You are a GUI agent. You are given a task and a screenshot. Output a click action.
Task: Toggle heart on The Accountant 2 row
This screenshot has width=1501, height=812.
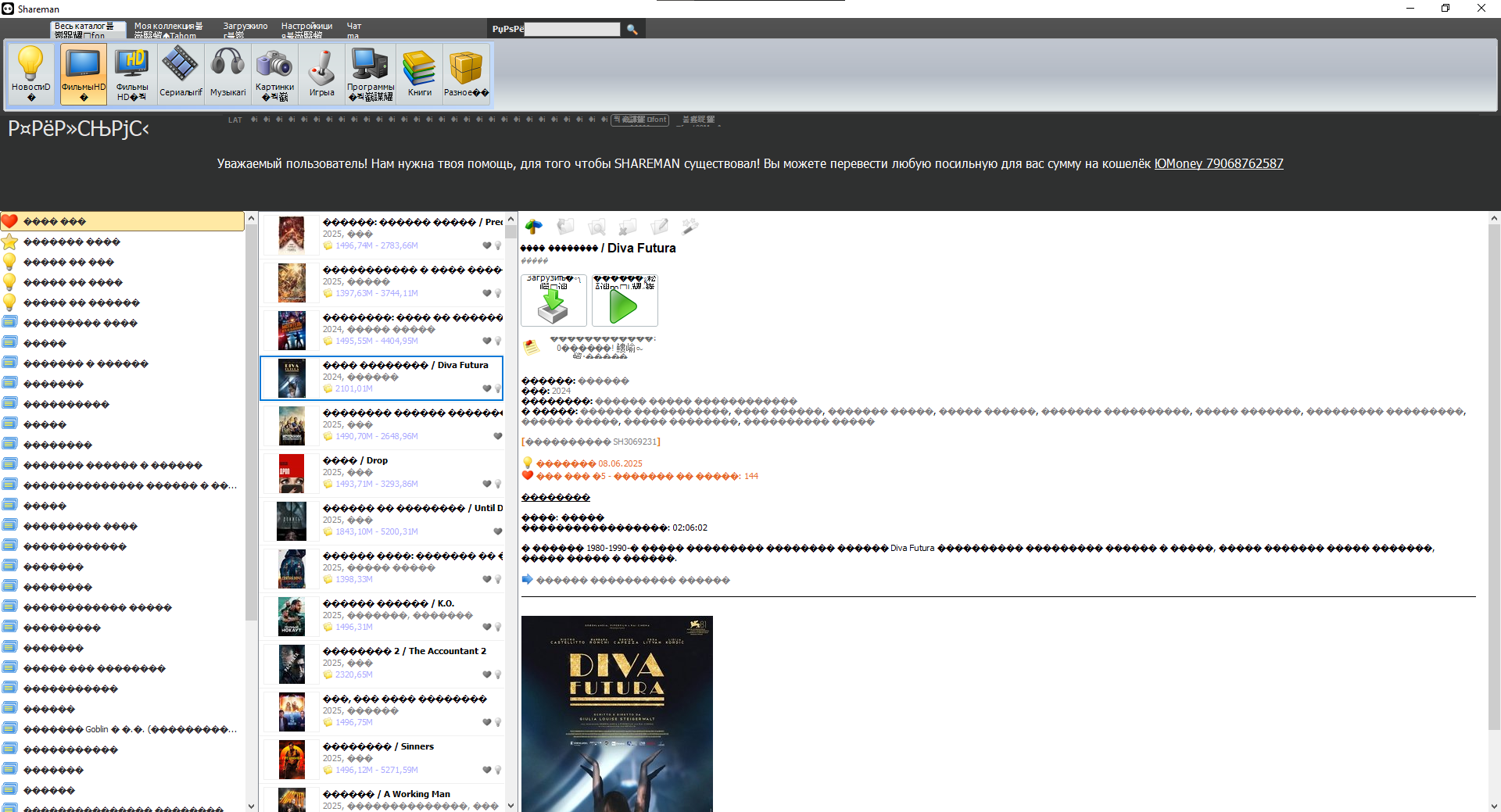[x=487, y=674]
